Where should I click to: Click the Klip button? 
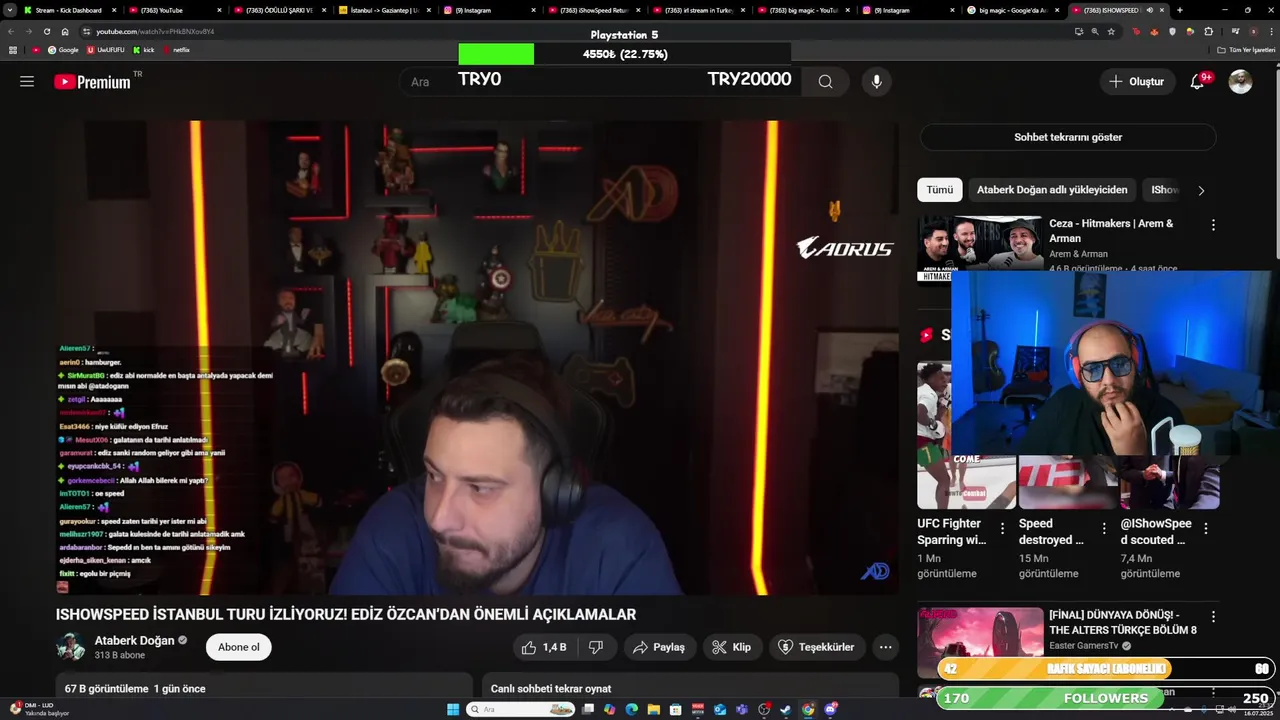pos(731,647)
